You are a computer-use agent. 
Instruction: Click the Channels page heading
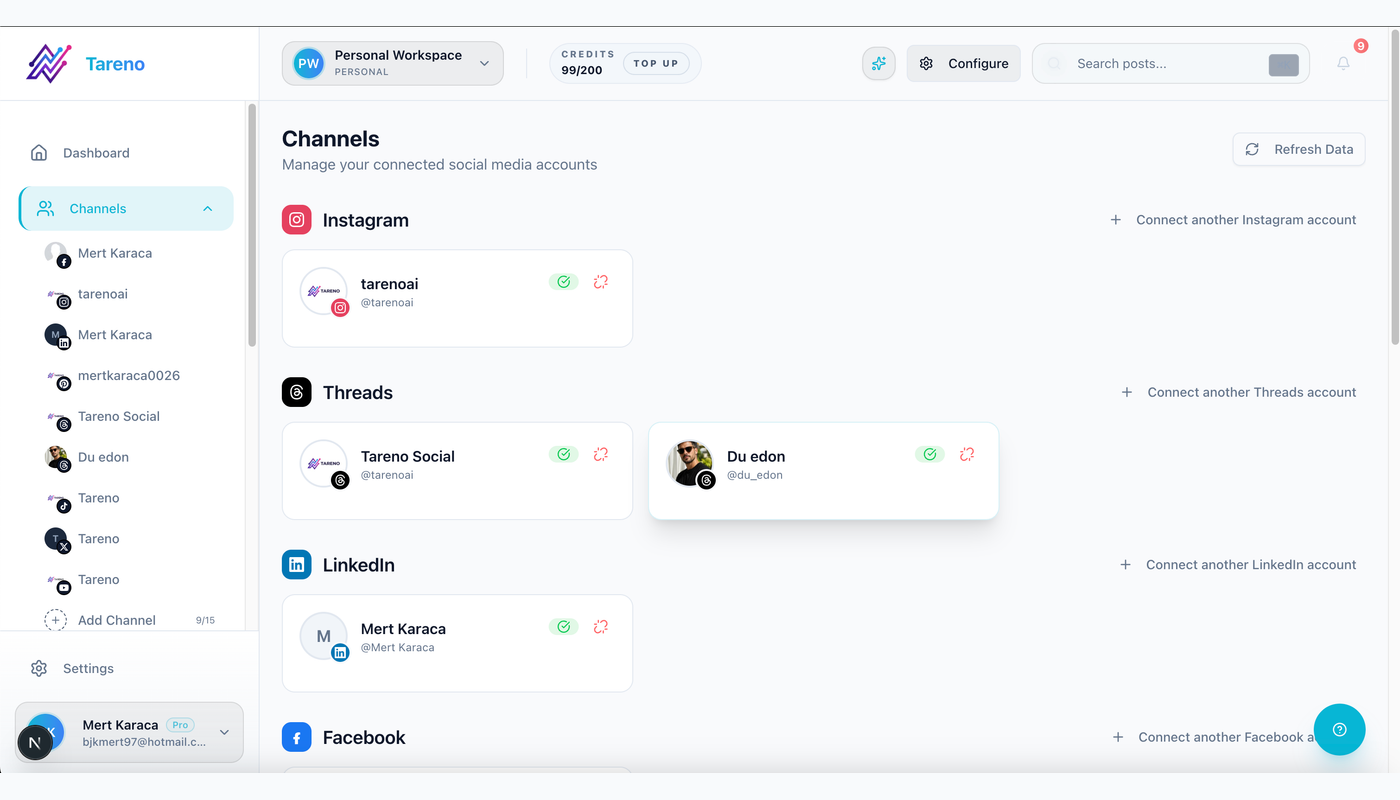(x=331, y=139)
